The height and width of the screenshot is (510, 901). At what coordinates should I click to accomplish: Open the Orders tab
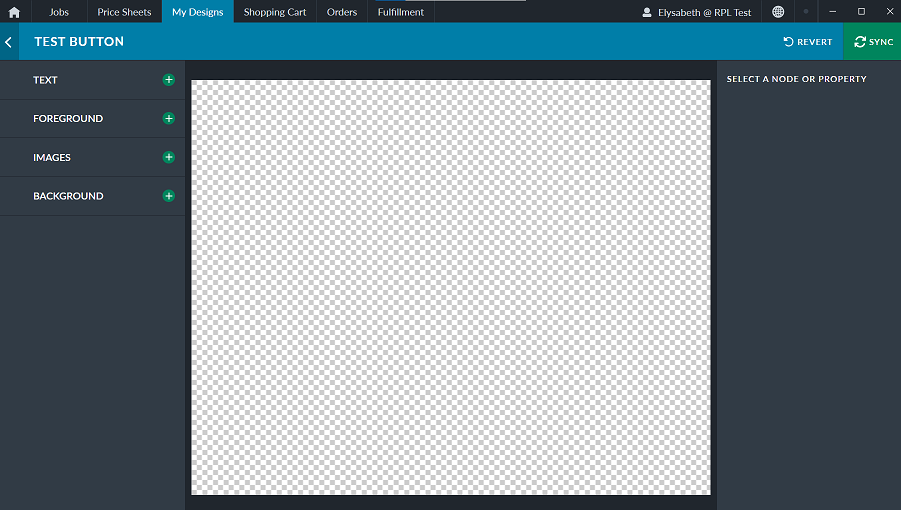tap(342, 12)
